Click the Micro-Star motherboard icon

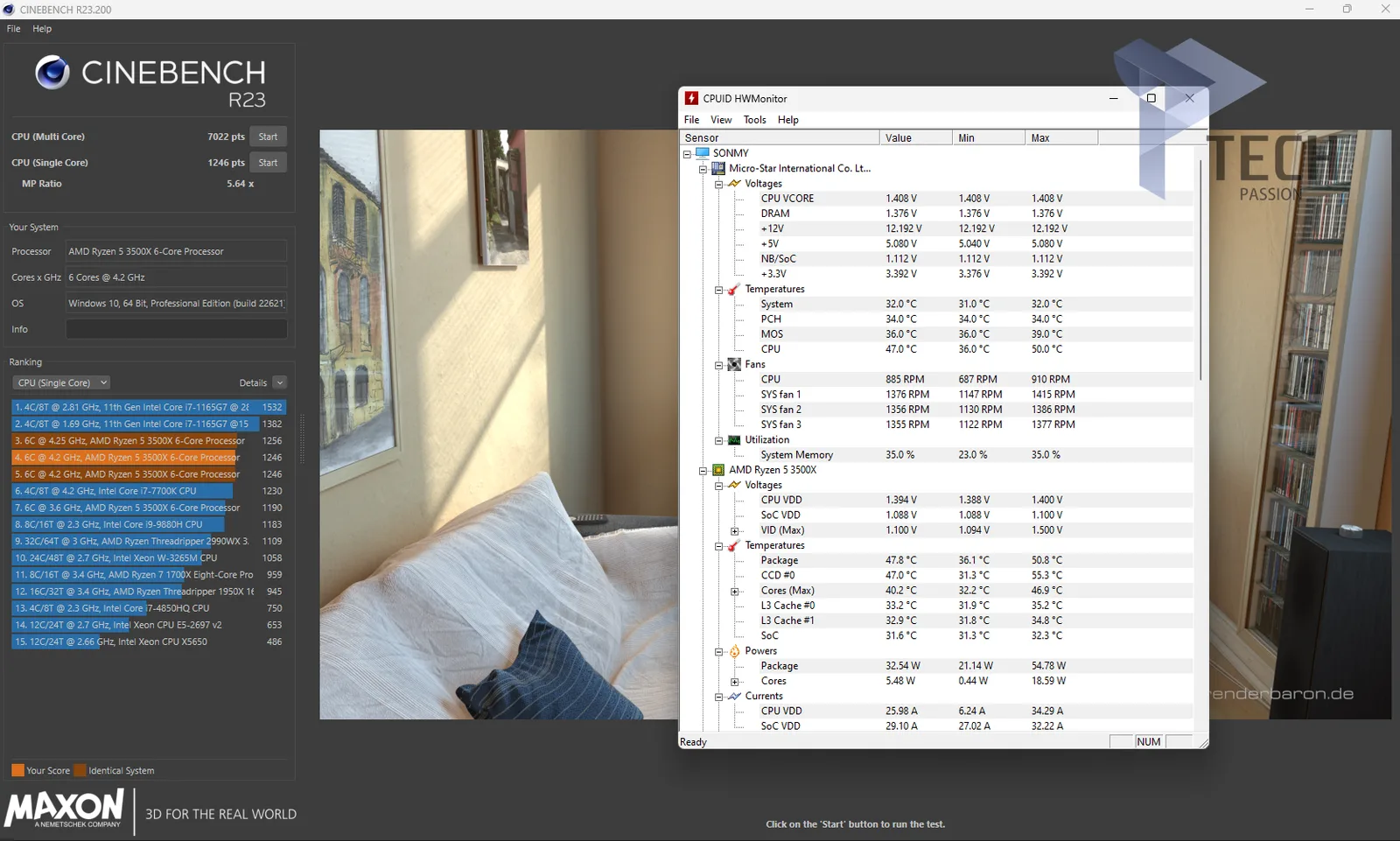pos(718,168)
